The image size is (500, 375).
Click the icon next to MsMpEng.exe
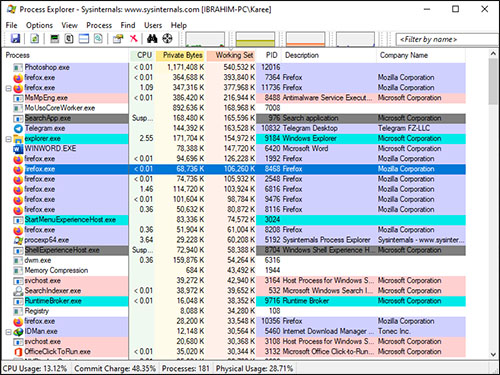click(x=18, y=98)
